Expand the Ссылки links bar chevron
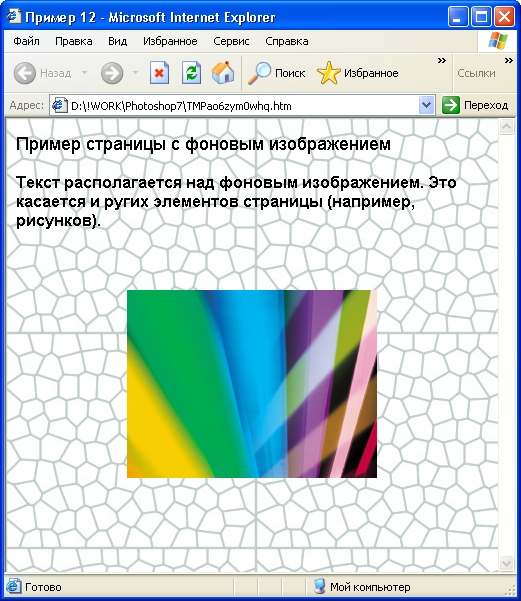The height and width of the screenshot is (601, 521). coord(509,61)
